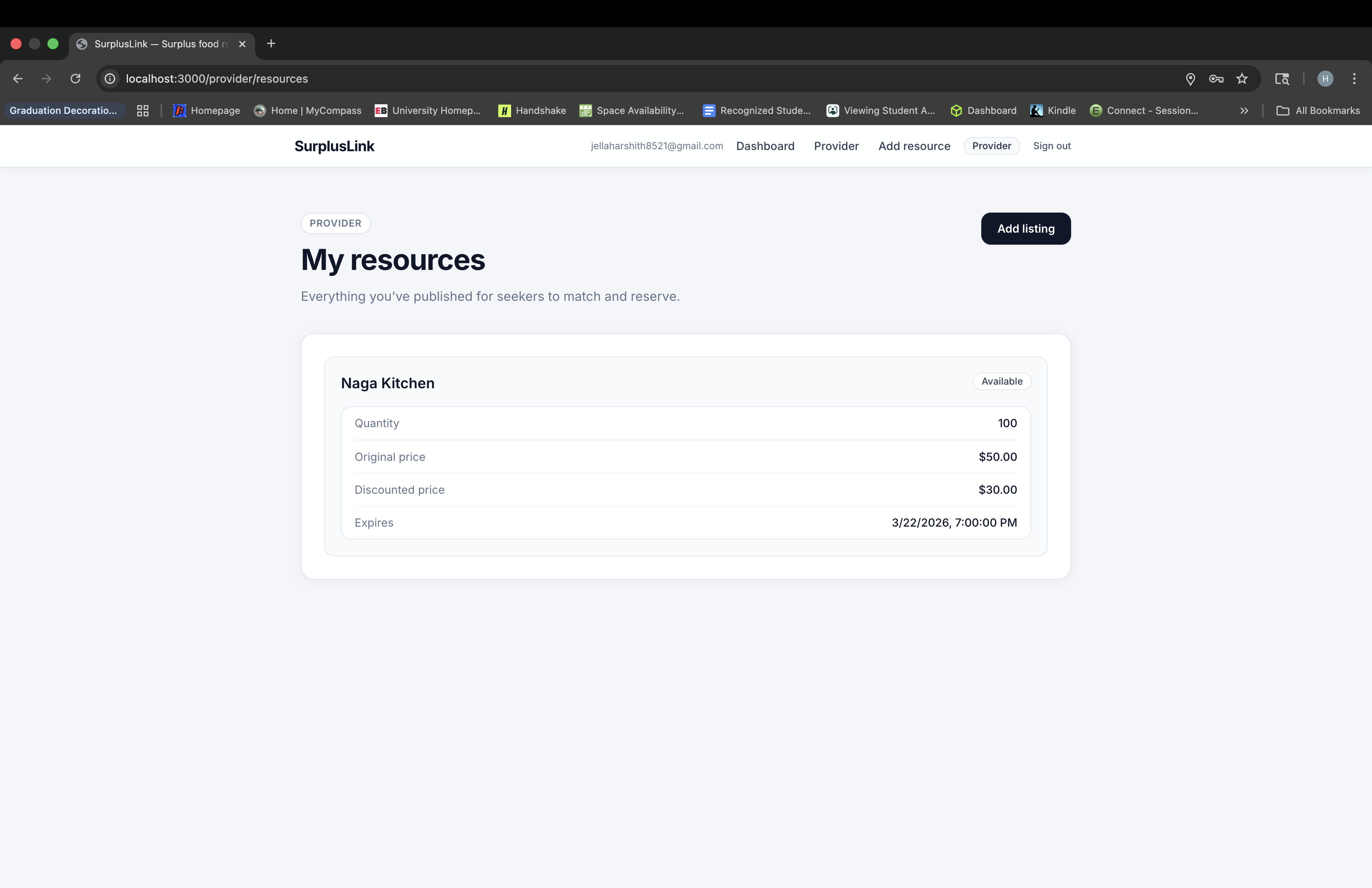The image size is (1372, 888).
Task: Open the Chrome profile avatar H
Action: (x=1325, y=78)
